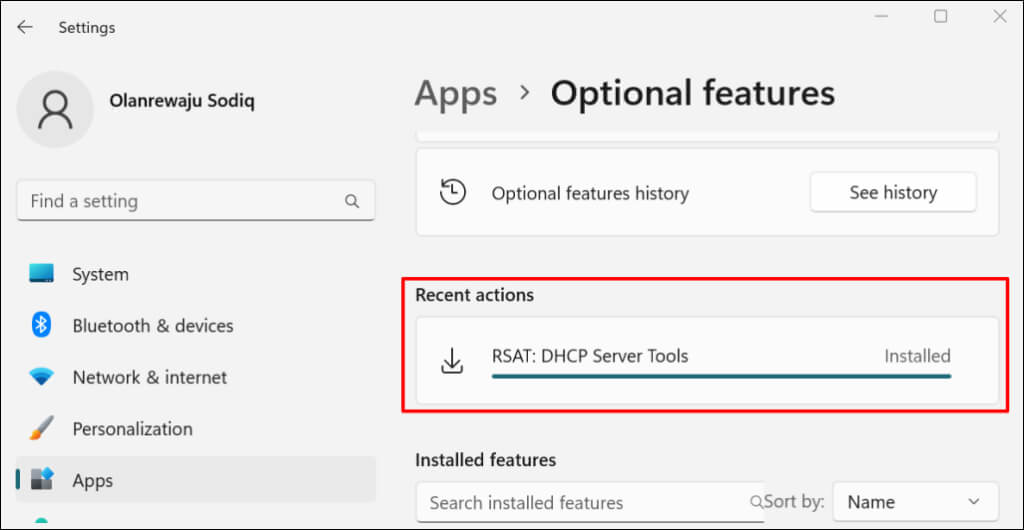The image size is (1024, 530).
Task: Click the Network wifi icon
Action: click(41, 377)
